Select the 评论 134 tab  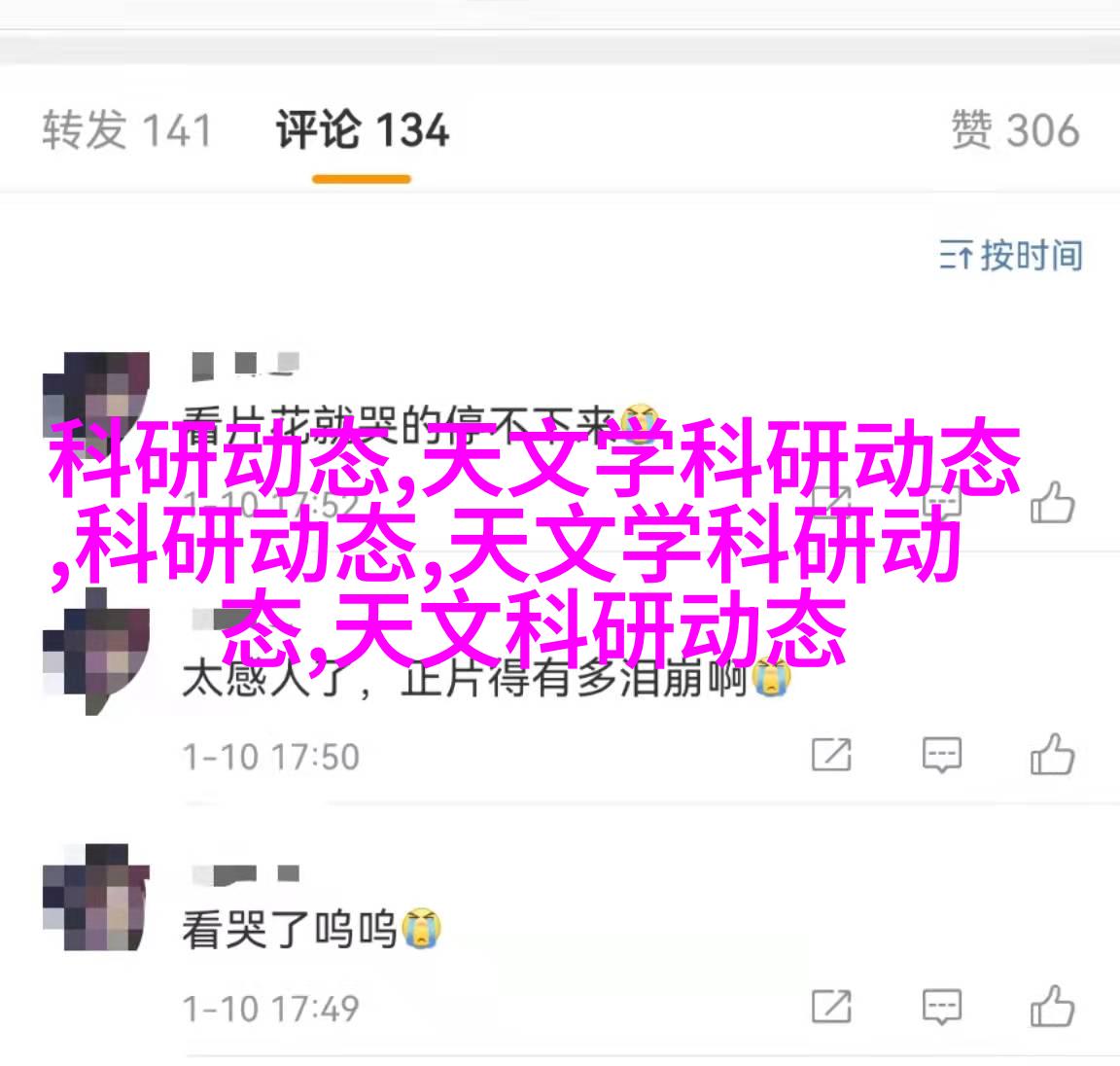click(362, 130)
